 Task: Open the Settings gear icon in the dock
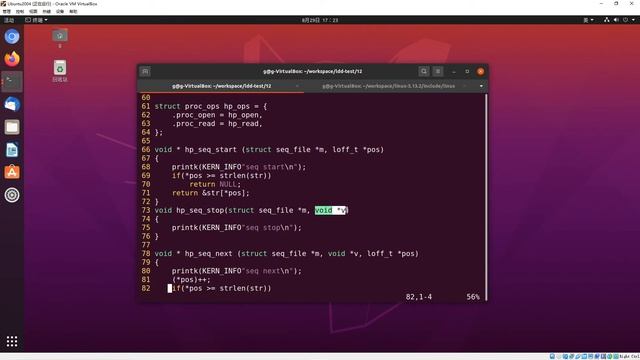pos(12,195)
